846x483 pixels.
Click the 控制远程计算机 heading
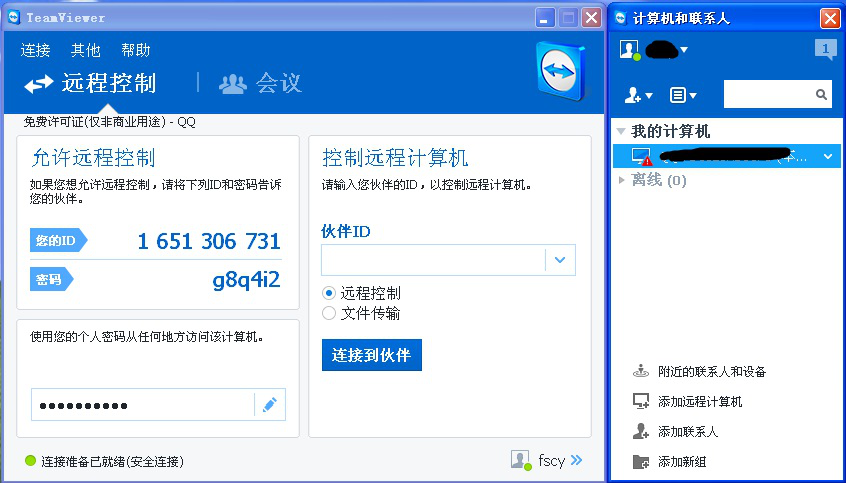pos(395,158)
